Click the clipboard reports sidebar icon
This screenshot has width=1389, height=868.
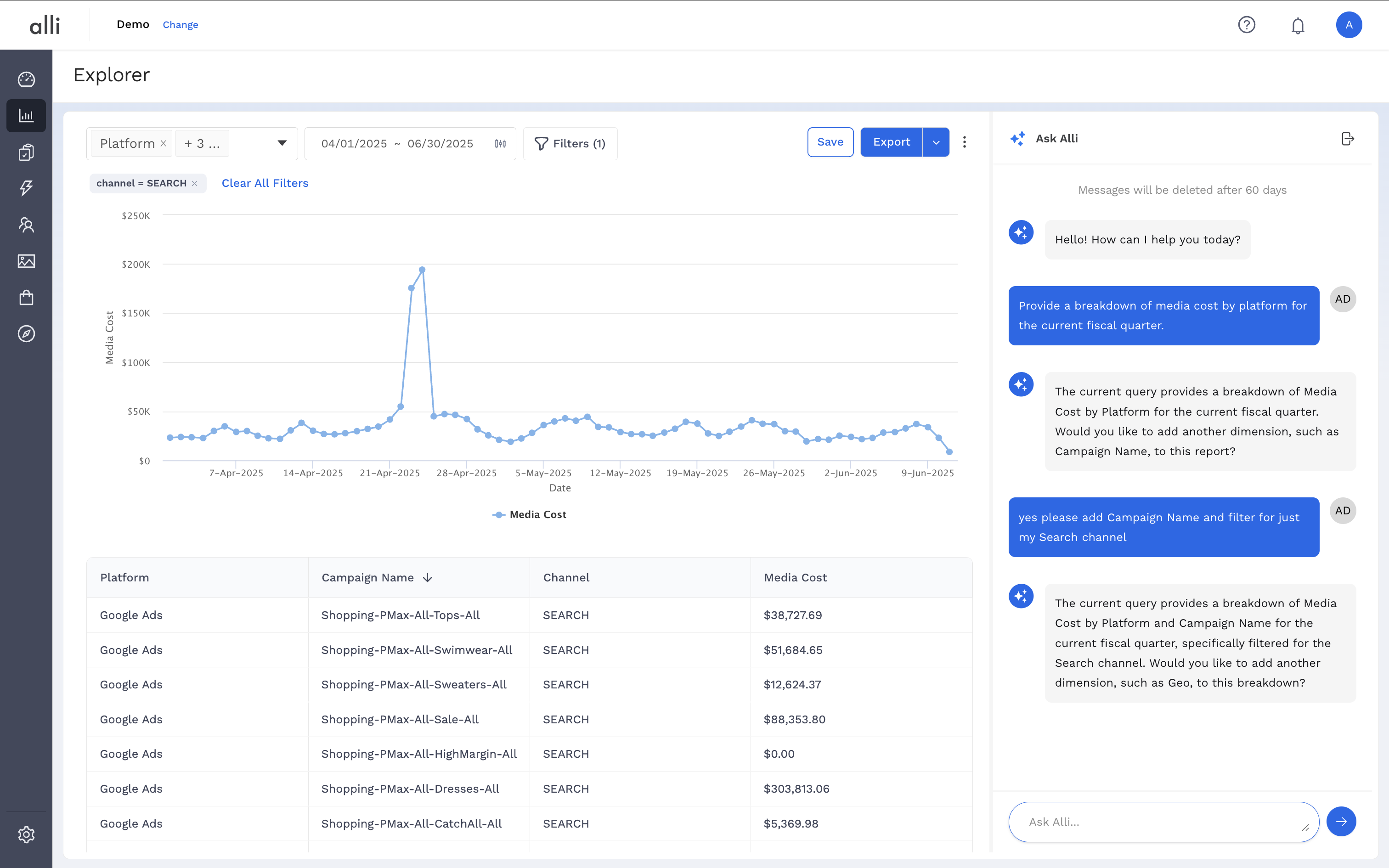tap(26, 152)
